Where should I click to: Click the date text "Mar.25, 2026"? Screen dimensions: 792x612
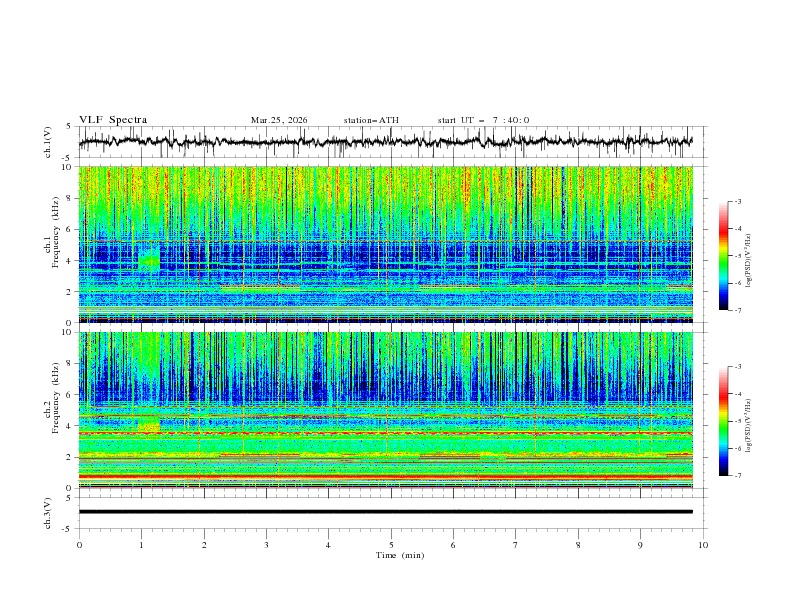(279, 120)
